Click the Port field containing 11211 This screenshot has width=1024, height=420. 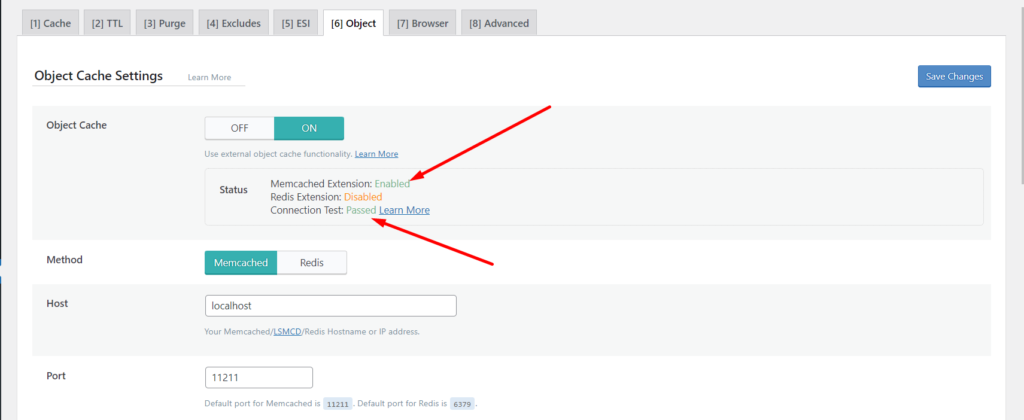click(x=259, y=378)
